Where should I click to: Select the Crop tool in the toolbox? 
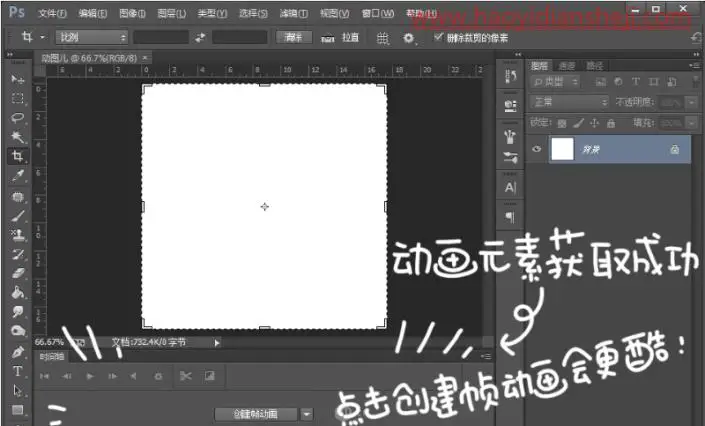(x=18, y=156)
